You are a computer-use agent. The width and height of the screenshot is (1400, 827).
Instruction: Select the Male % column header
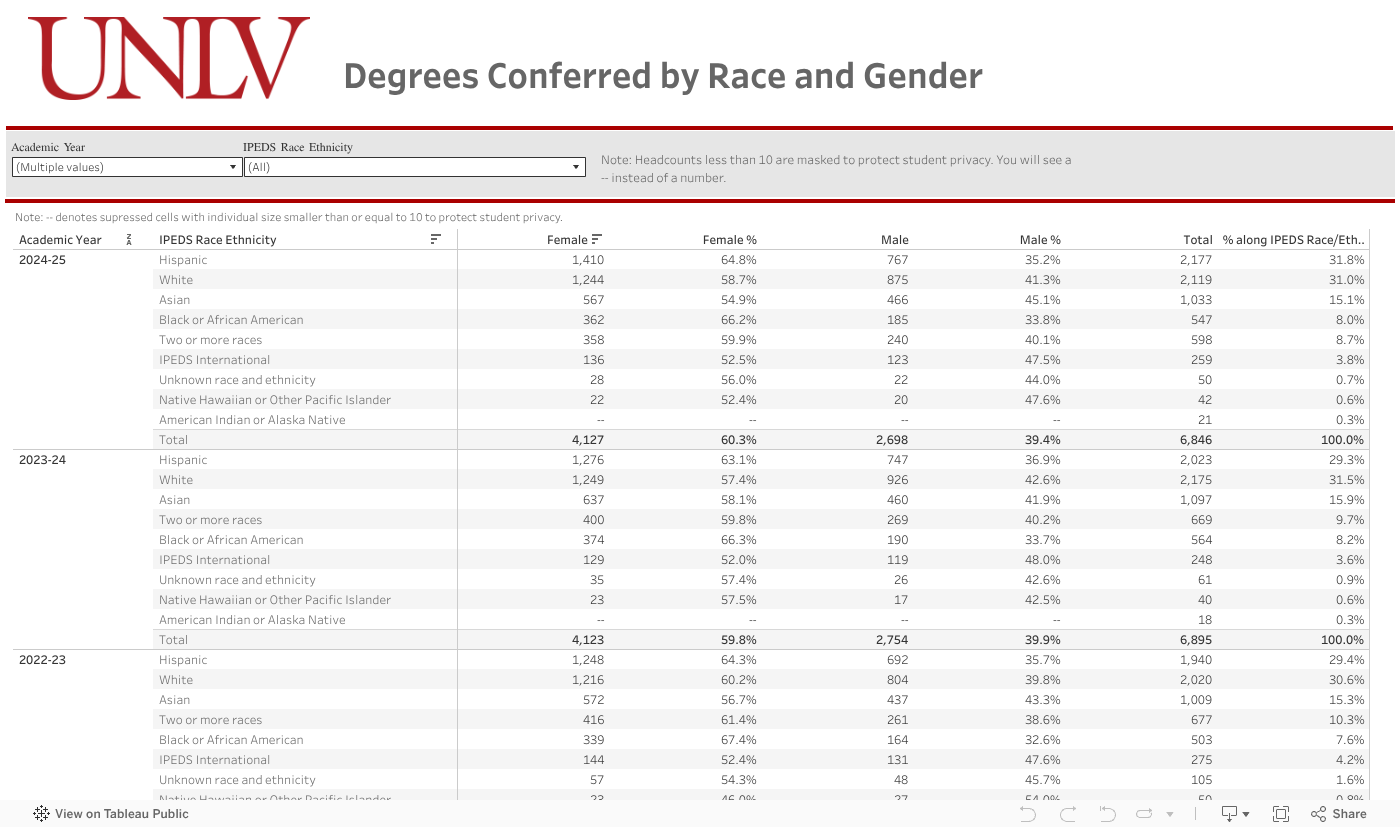pos(1039,240)
